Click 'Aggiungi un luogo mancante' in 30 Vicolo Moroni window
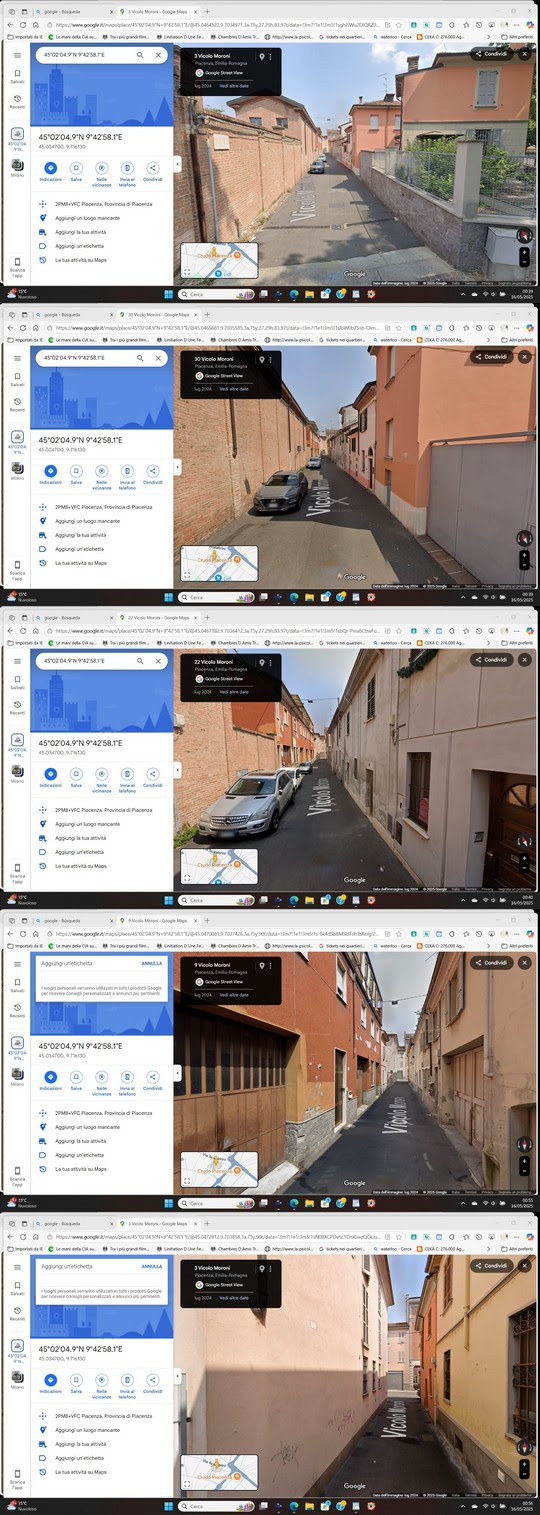 tap(87, 521)
